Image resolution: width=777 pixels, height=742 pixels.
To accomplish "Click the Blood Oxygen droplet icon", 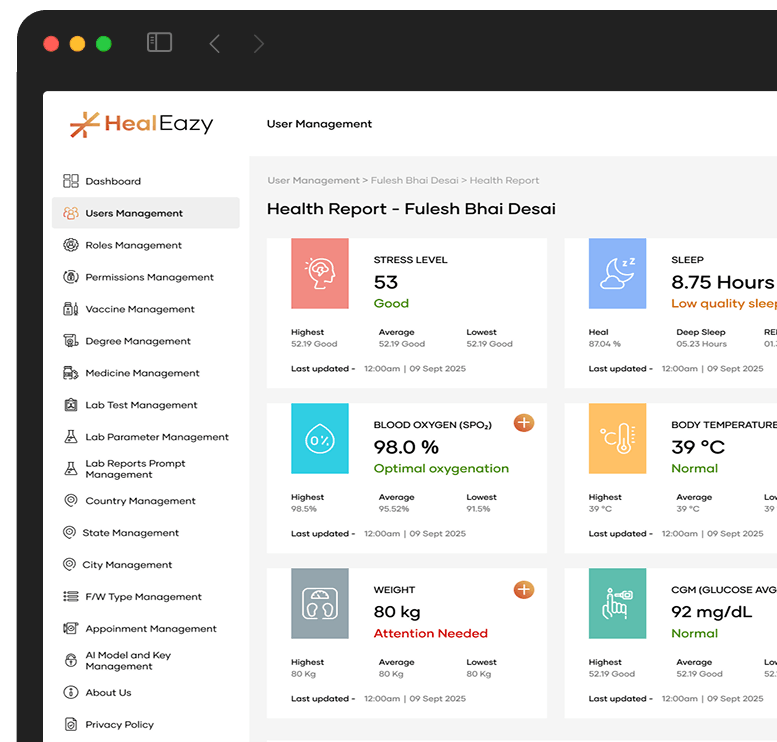I will click(320, 438).
